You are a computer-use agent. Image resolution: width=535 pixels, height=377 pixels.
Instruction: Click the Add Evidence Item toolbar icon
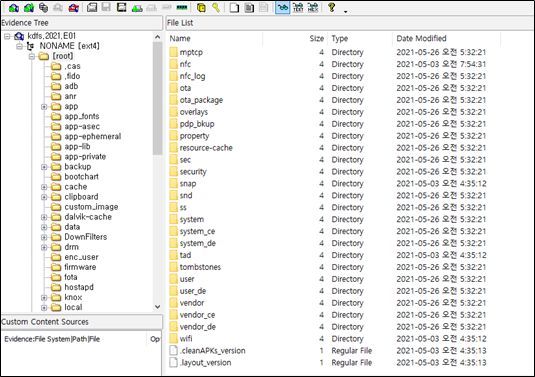click(x=14, y=7)
